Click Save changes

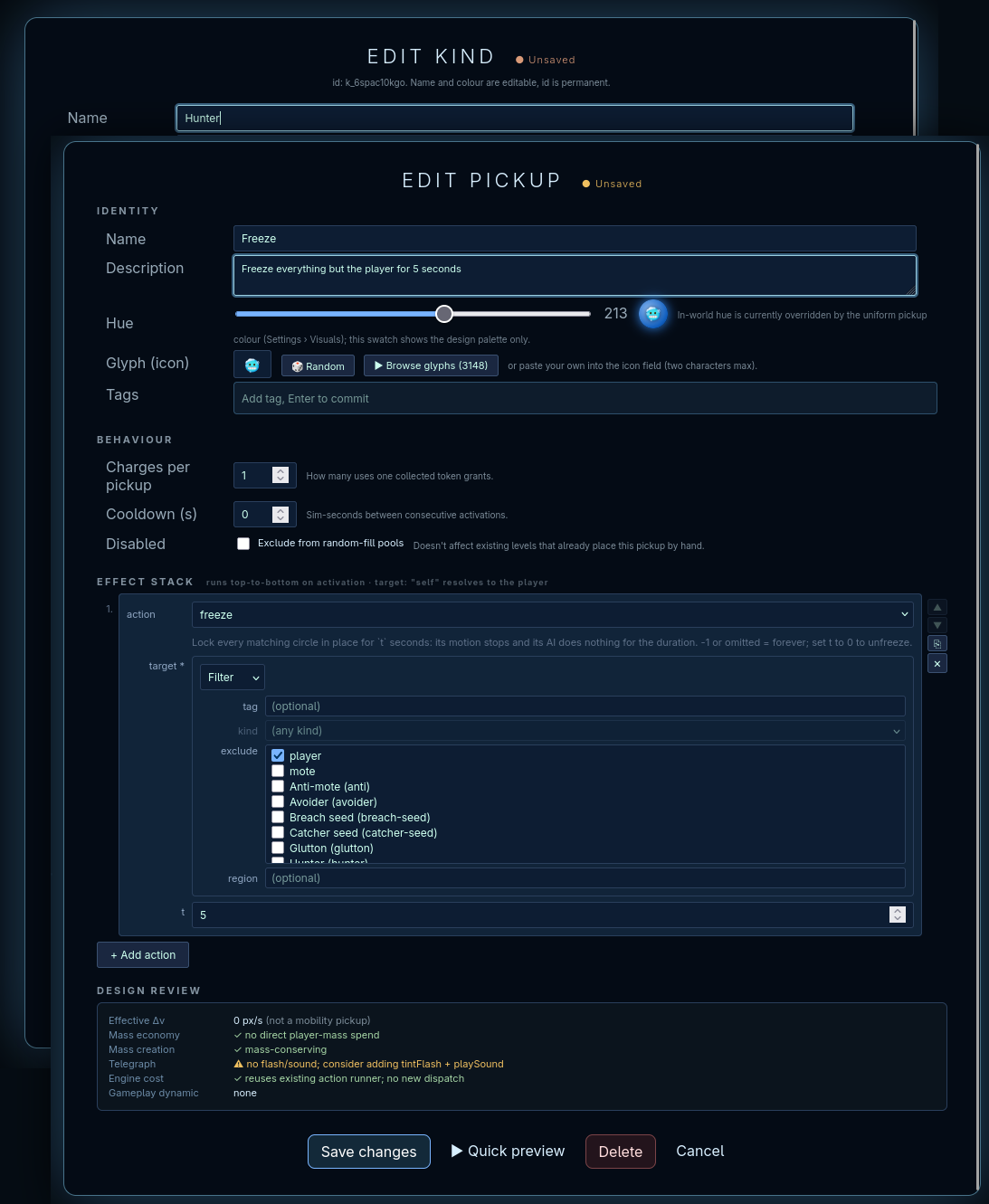pyautogui.click(x=369, y=1152)
